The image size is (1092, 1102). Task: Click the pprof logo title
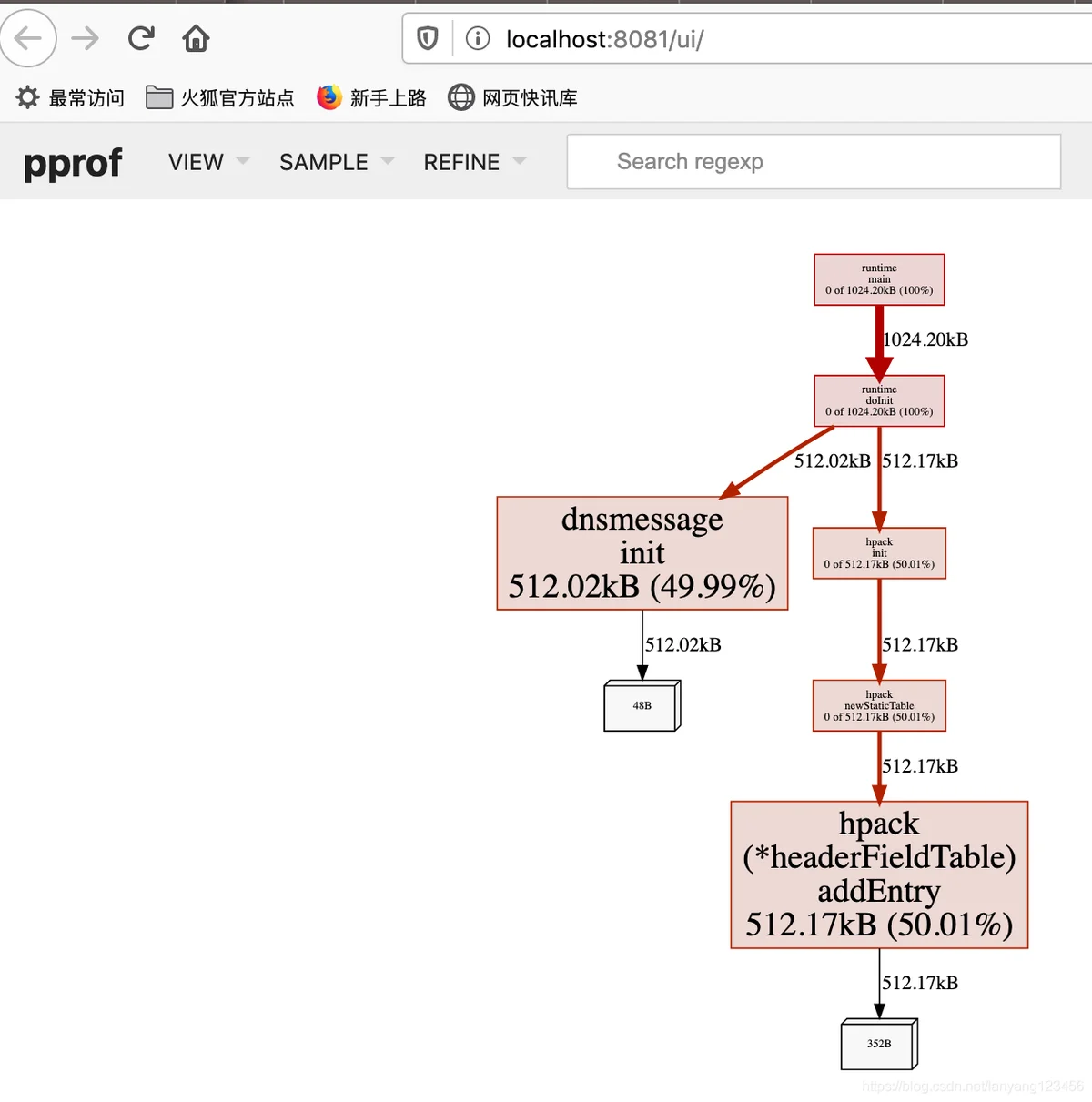pyautogui.click(x=73, y=163)
